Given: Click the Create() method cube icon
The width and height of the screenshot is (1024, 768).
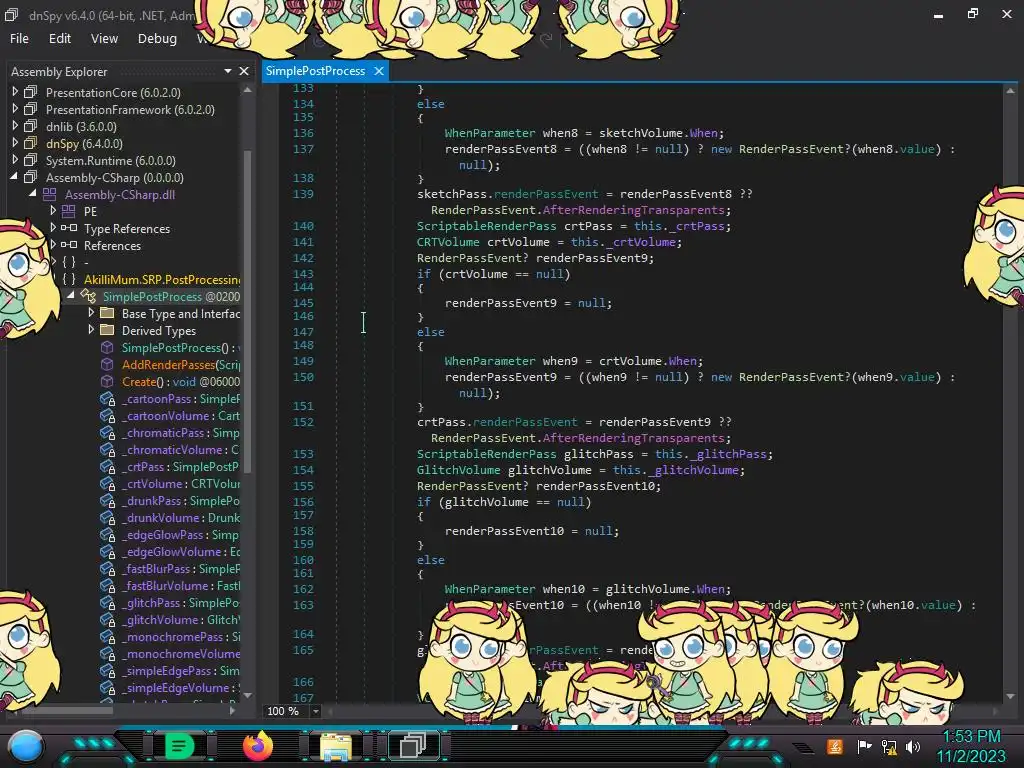Looking at the screenshot, I should pos(107,381).
